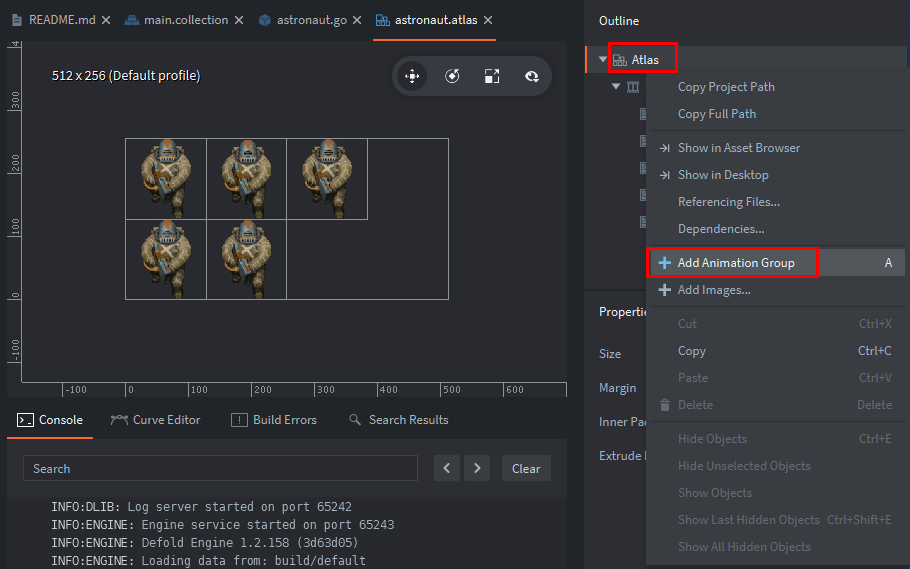Image resolution: width=910 pixels, height=569 pixels.
Task: Choose Add Animation Group menu entry
Action: click(736, 263)
